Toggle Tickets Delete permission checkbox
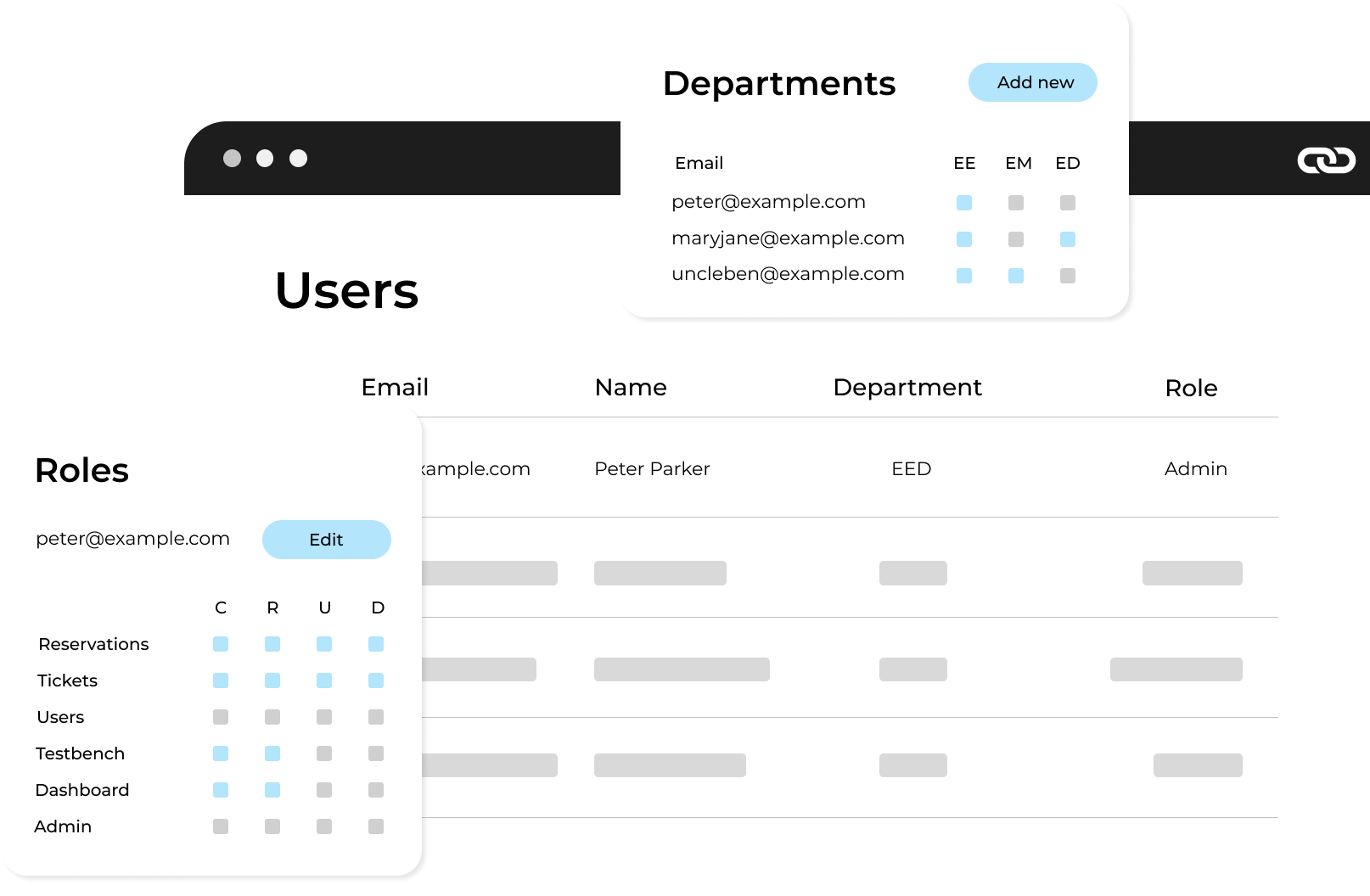This screenshot has height=896, width=1370. pyautogui.click(x=376, y=680)
